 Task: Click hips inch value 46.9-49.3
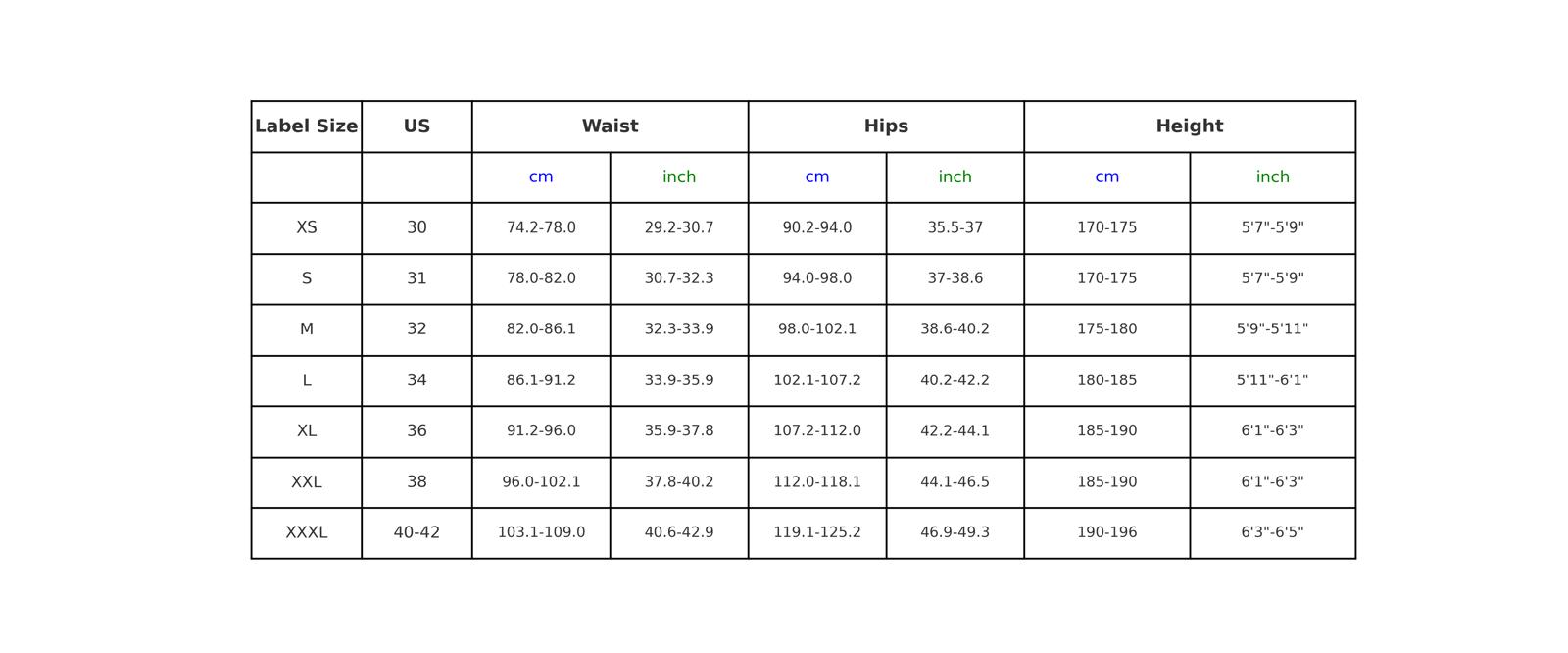click(955, 532)
